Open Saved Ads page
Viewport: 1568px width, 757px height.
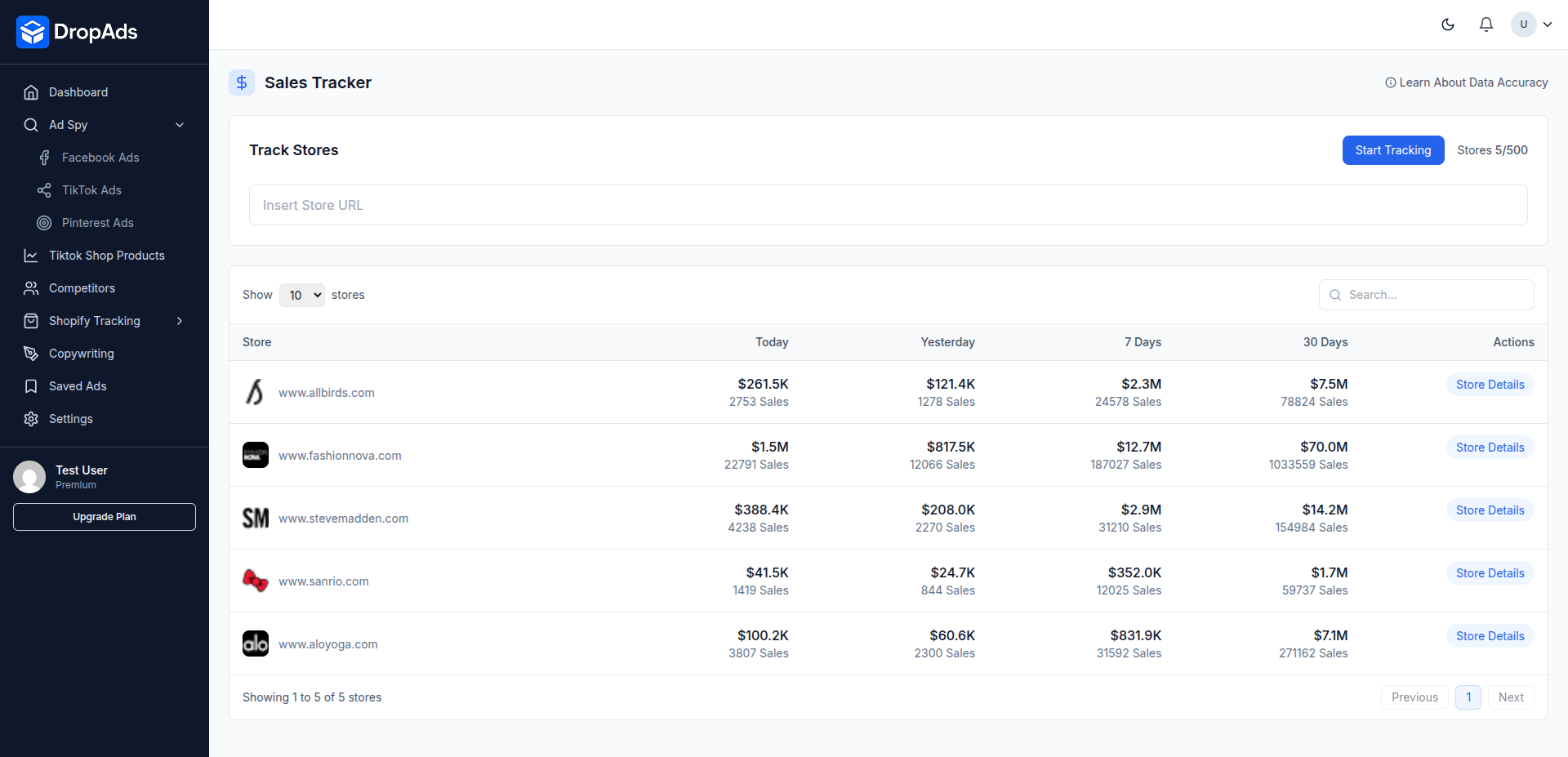(x=78, y=386)
